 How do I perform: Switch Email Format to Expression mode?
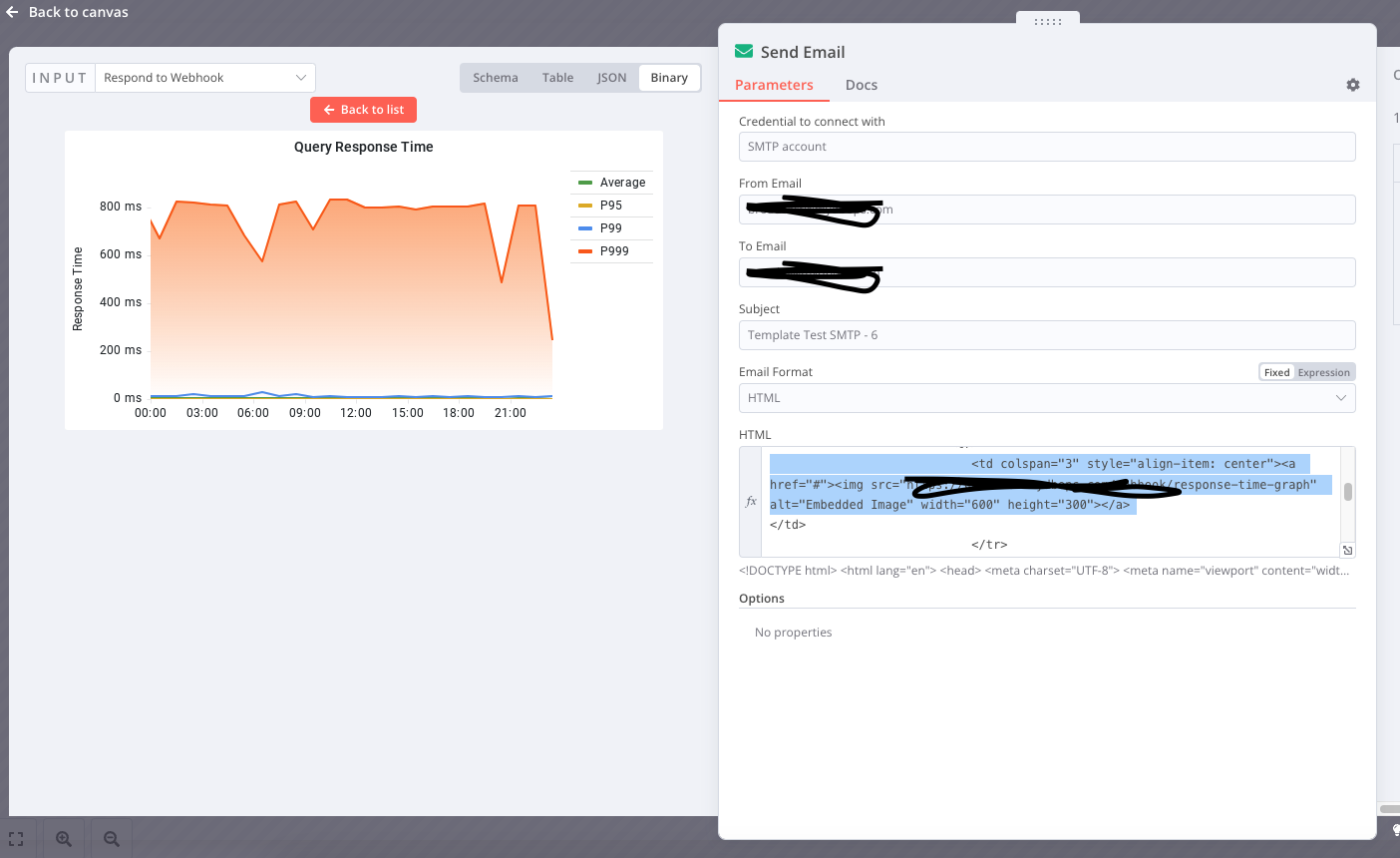tap(1324, 372)
